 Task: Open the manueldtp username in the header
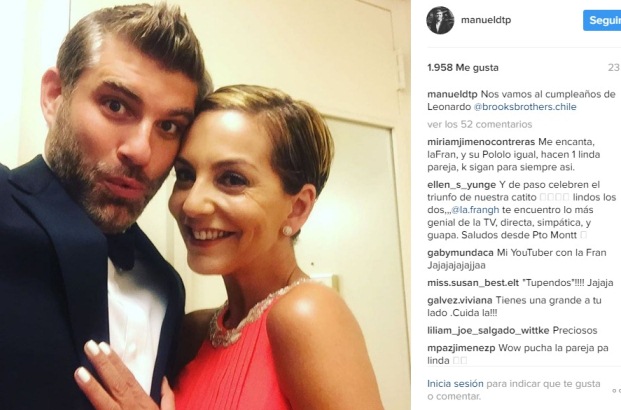pyautogui.click(x=486, y=20)
